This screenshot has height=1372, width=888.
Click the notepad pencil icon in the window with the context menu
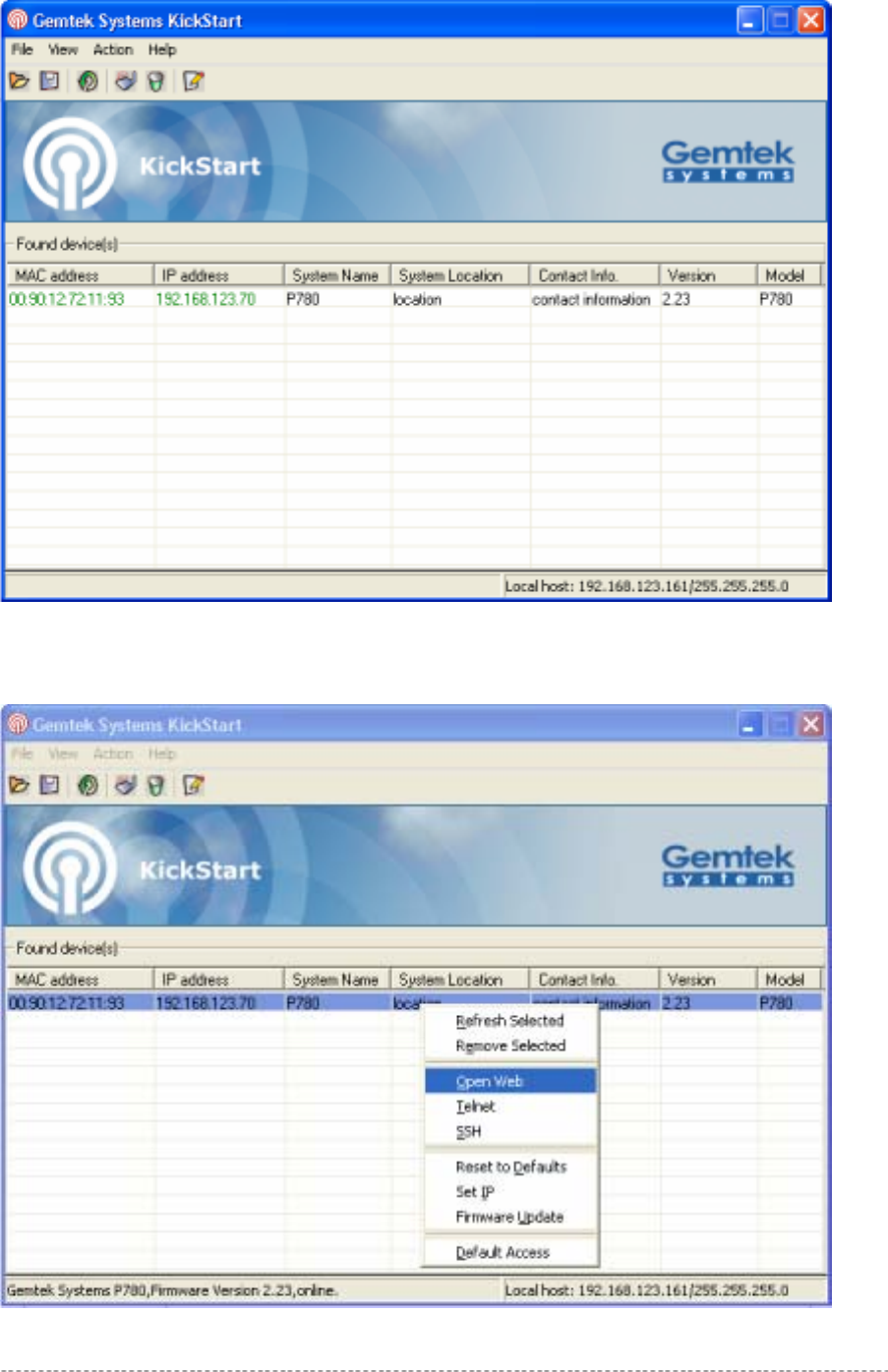[194, 786]
